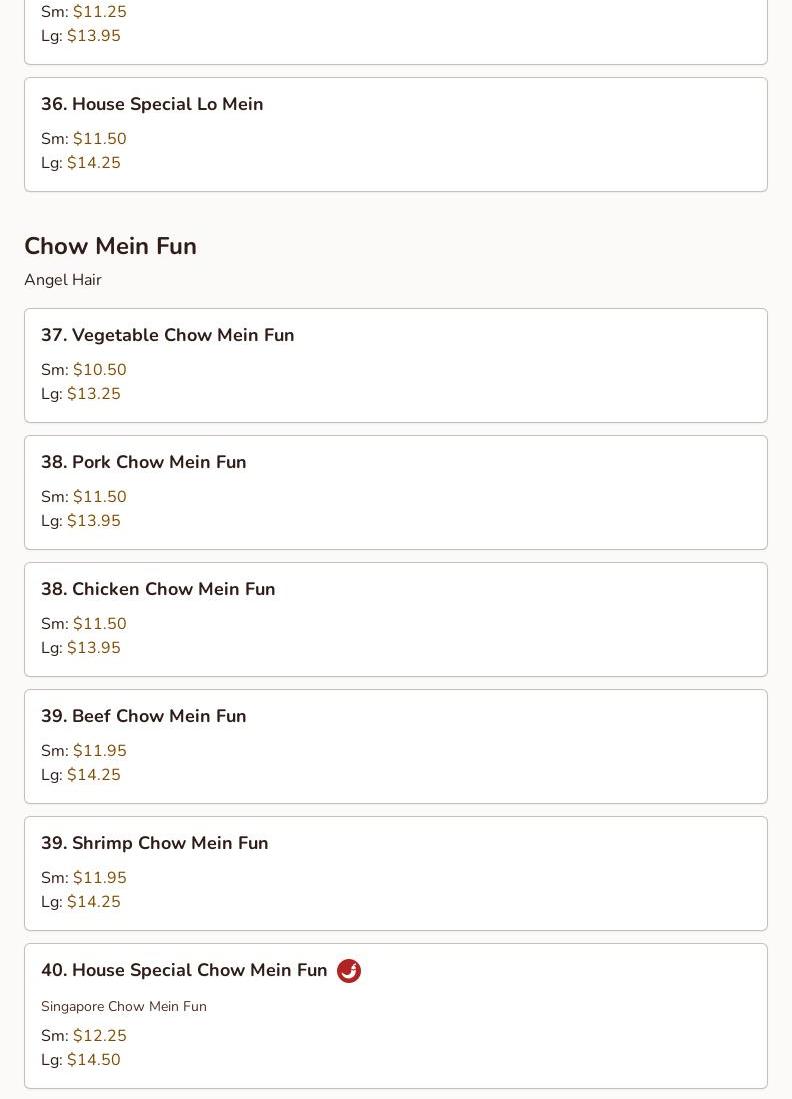This screenshot has height=1099, width=792.
Task: Open 38. Chicken Chow Mein Fun card
Action: (x=396, y=620)
